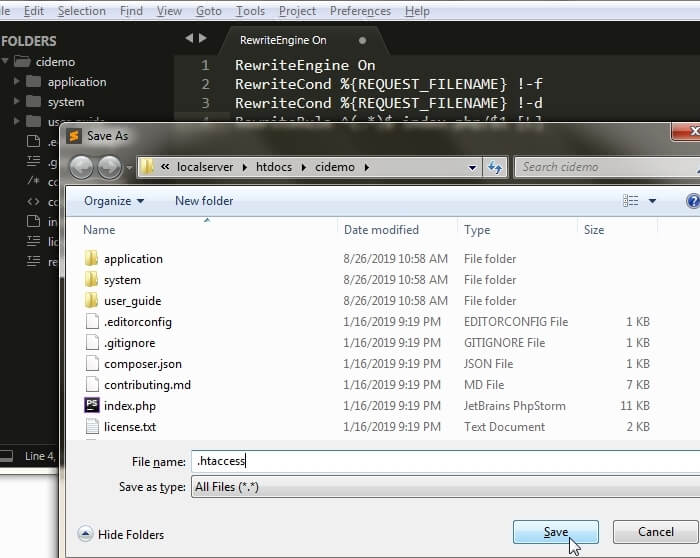The width and height of the screenshot is (700, 558).
Task: Expand the system folder in sidebar
Action: click(x=17, y=101)
